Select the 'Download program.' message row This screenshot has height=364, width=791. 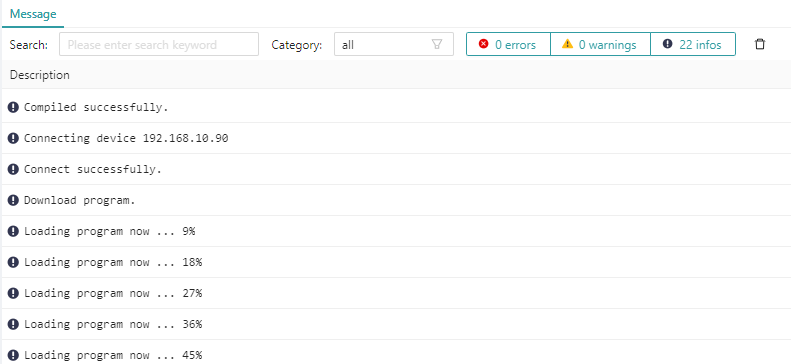397,200
